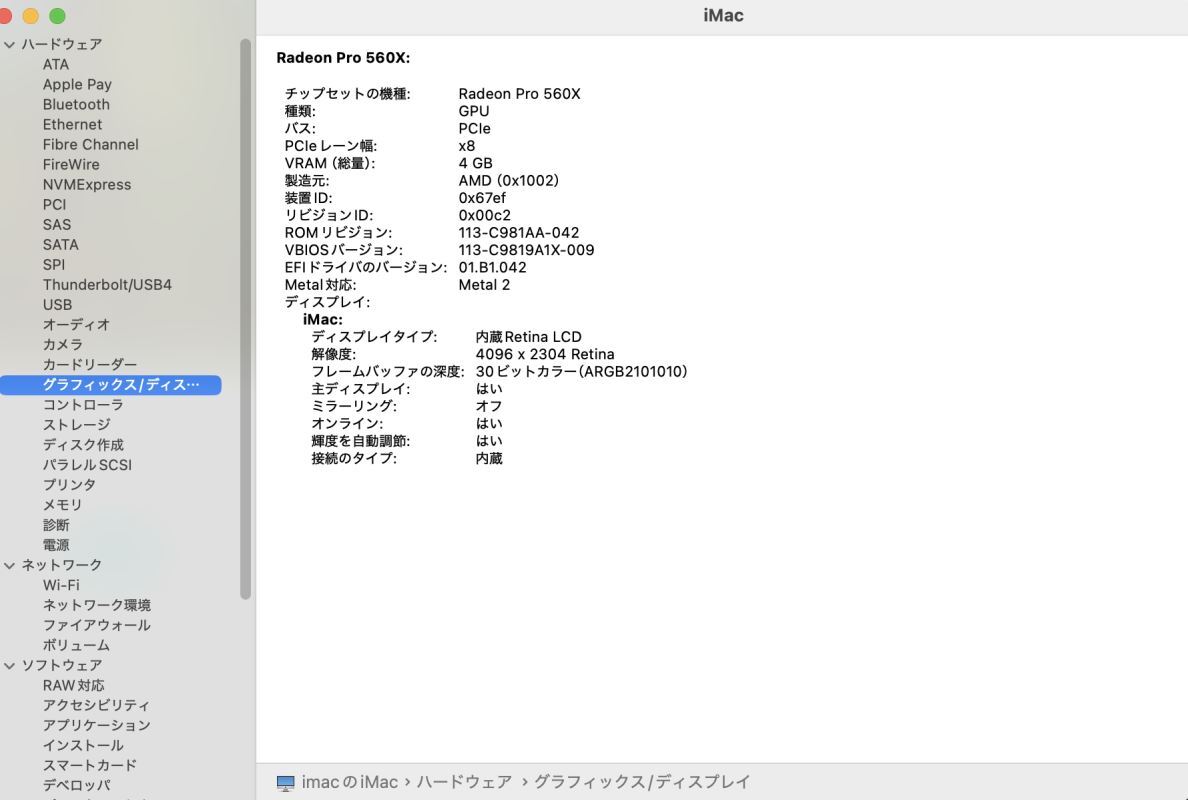
Task: Collapse the ソフトウェア section
Action: (x=10, y=665)
